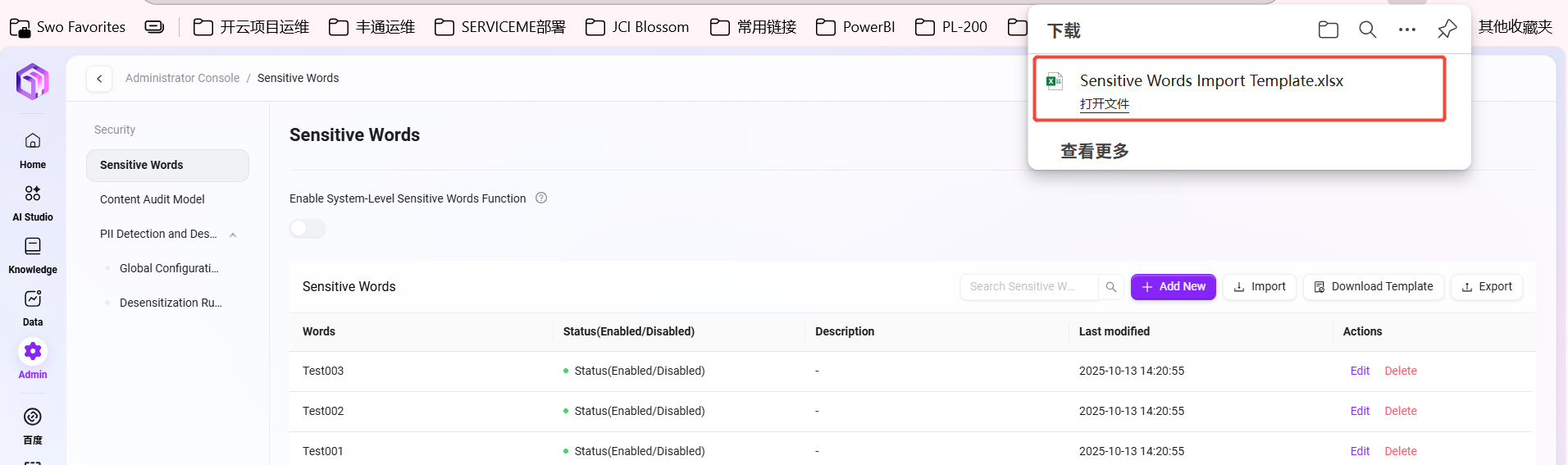Open the PowerBI bookmarks folder
Viewport: 1568px width, 465px height.
click(855, 27)
